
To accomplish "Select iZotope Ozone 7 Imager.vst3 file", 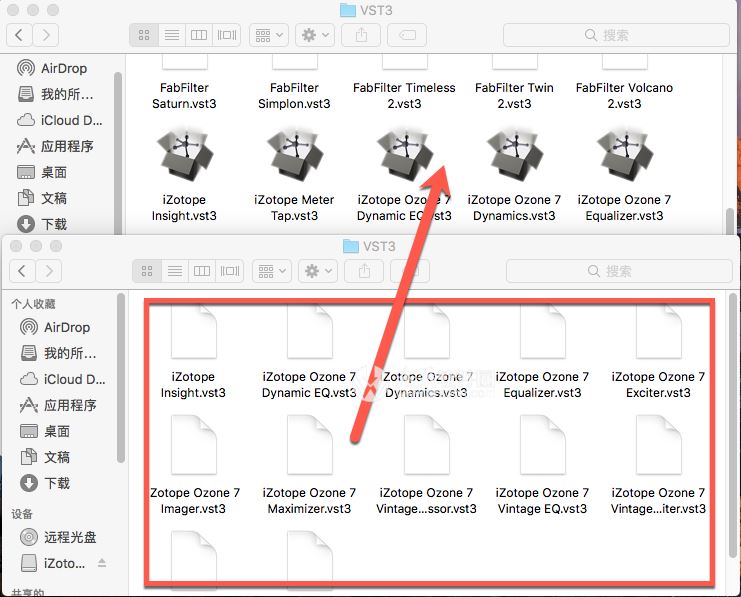I will (x=194, y=466).
